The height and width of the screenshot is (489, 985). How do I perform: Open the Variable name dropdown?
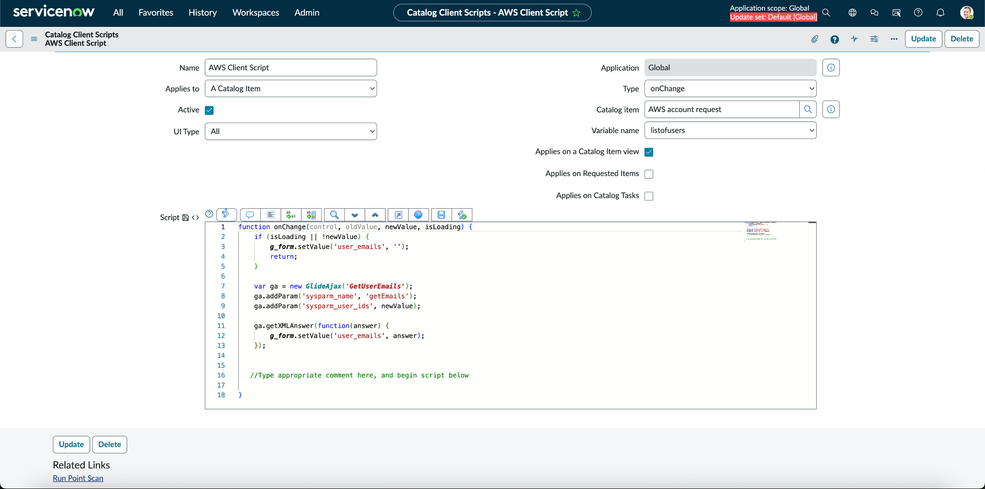(x=731, y=130)
